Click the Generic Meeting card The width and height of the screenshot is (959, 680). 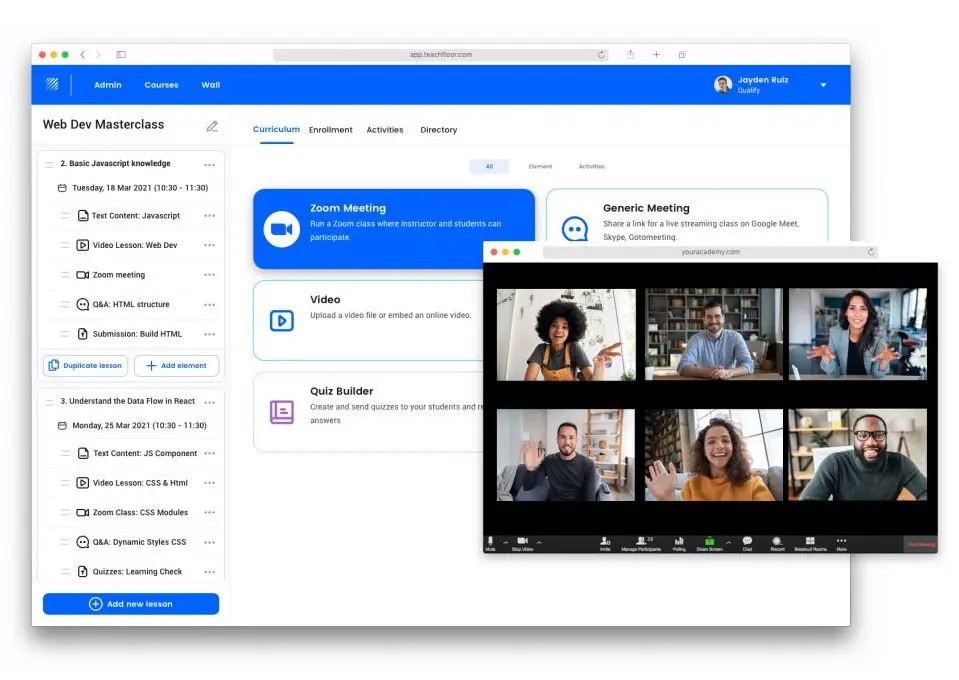687,215
